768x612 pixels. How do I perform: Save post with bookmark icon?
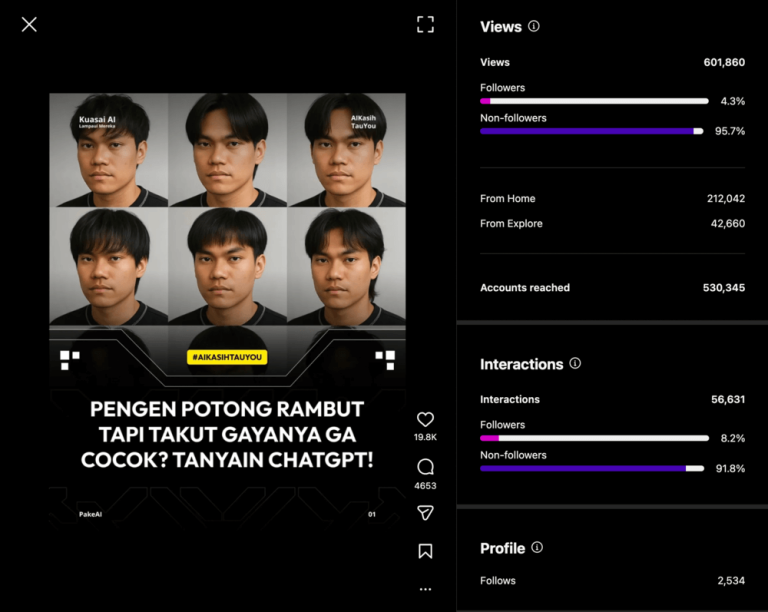click(425, 551)
